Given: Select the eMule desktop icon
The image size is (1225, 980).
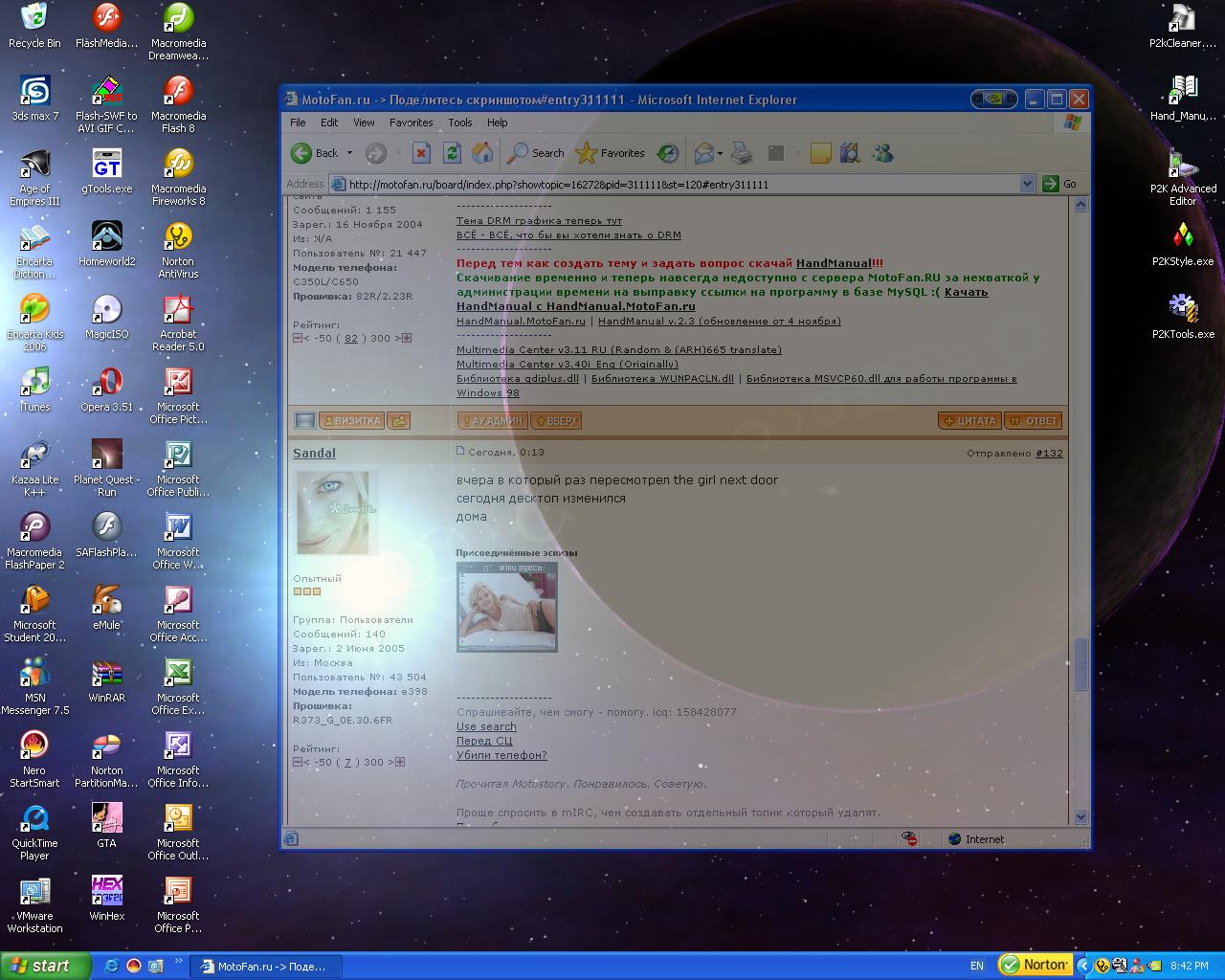Looking at the screenshot, I should [106, 608].
